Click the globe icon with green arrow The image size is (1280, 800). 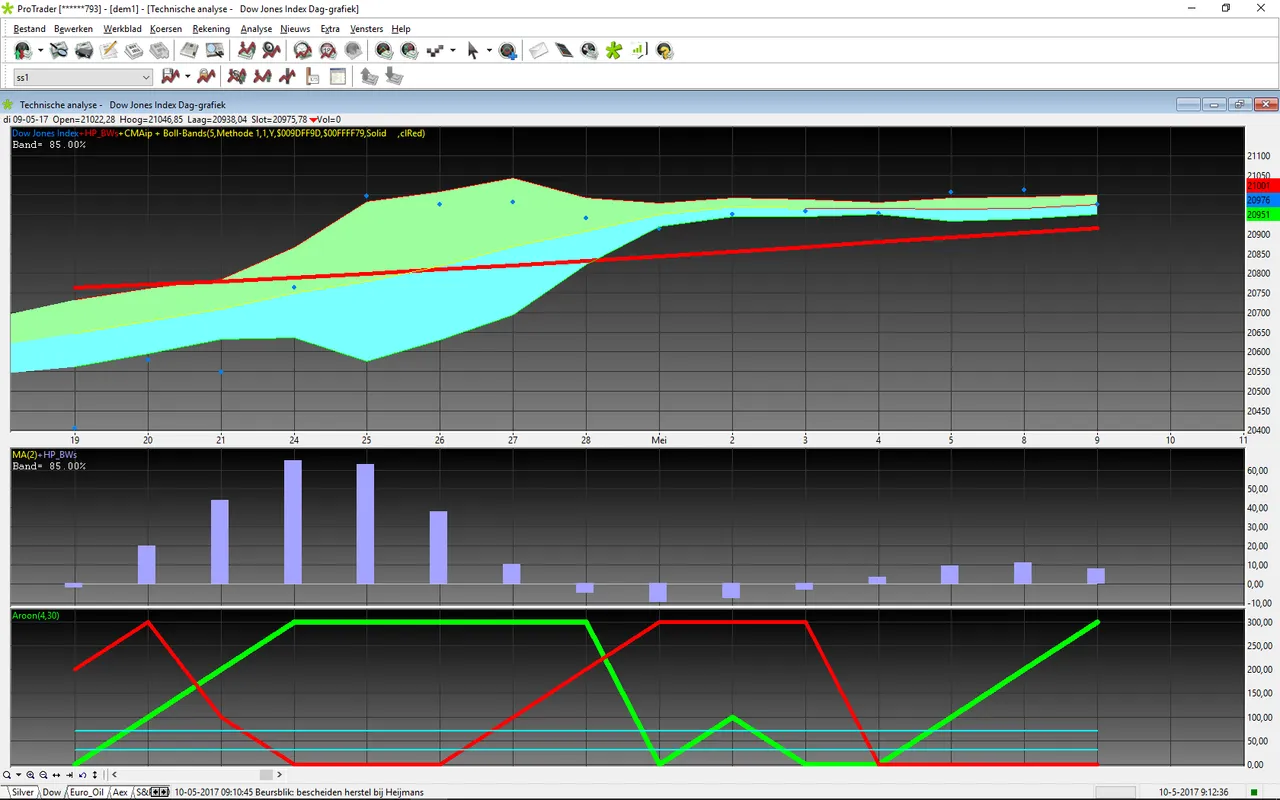(23, 50)
